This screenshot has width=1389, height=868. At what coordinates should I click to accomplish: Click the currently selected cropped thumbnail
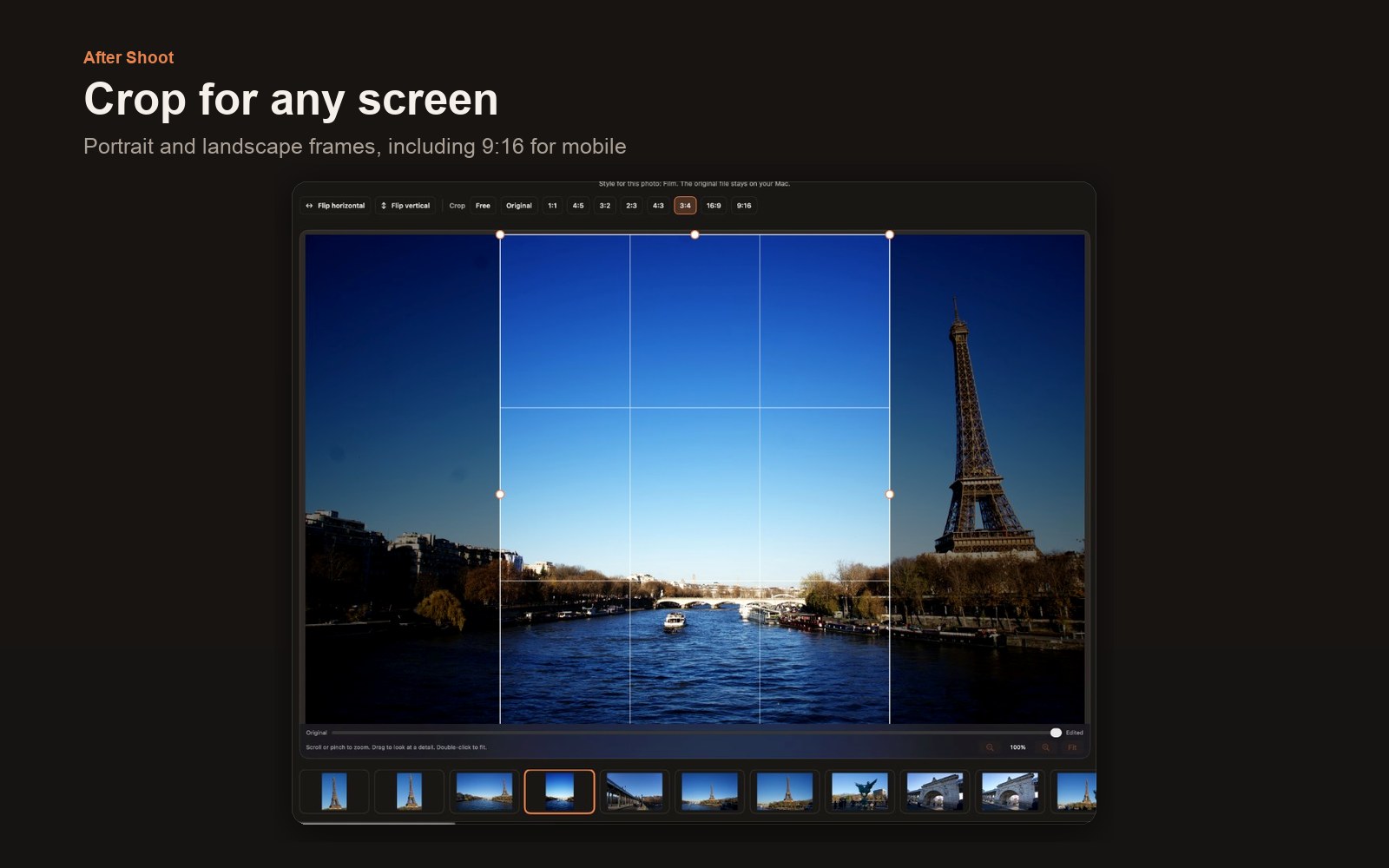pyautogui.click(x=559, y=792)
